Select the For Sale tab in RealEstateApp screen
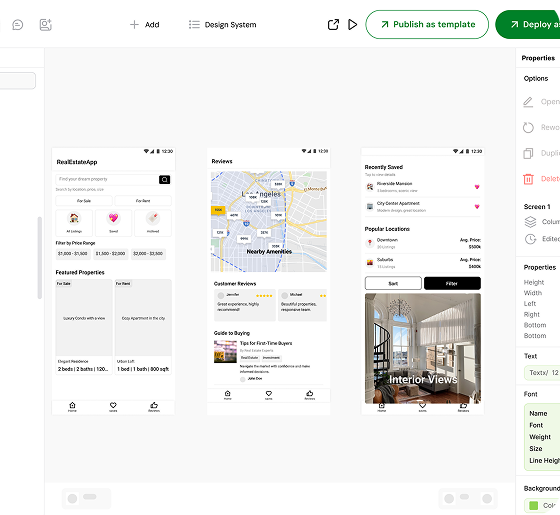Image resolution: width=560 pixels, height=515 pixels. coord(84,201)
